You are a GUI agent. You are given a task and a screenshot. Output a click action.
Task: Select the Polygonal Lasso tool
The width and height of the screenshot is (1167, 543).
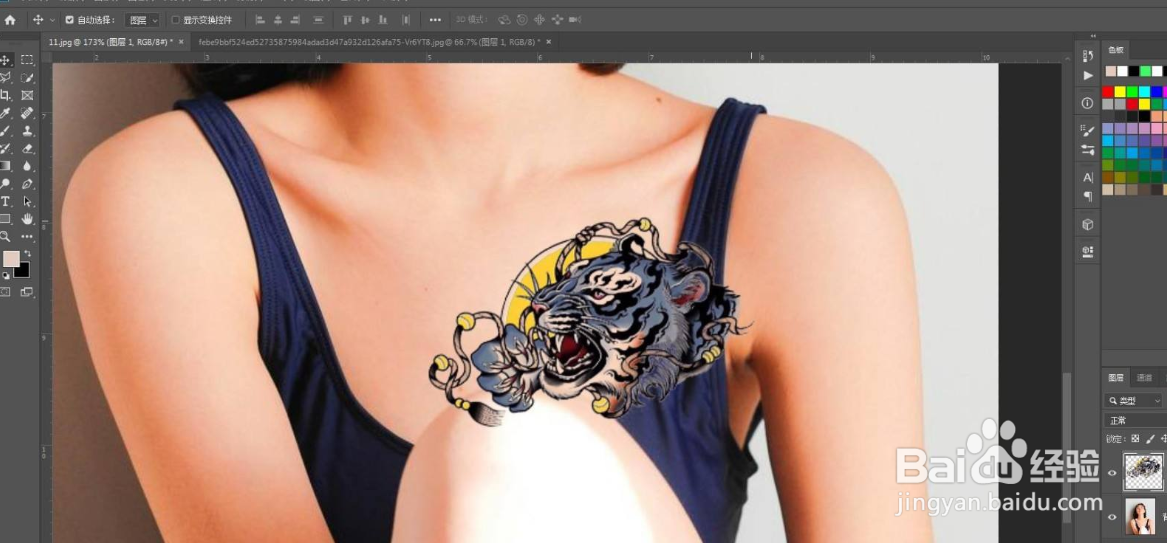click(x=5, y=77)
